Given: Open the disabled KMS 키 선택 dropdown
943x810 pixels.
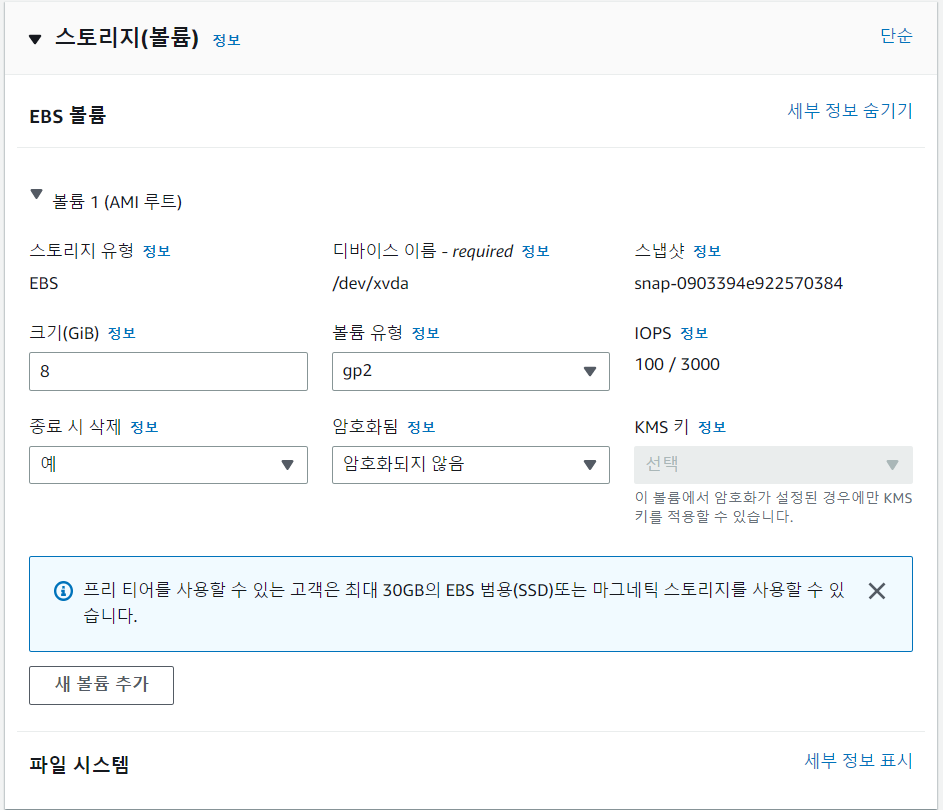Looking at the screenshot, I should click(x=770, y=464).
